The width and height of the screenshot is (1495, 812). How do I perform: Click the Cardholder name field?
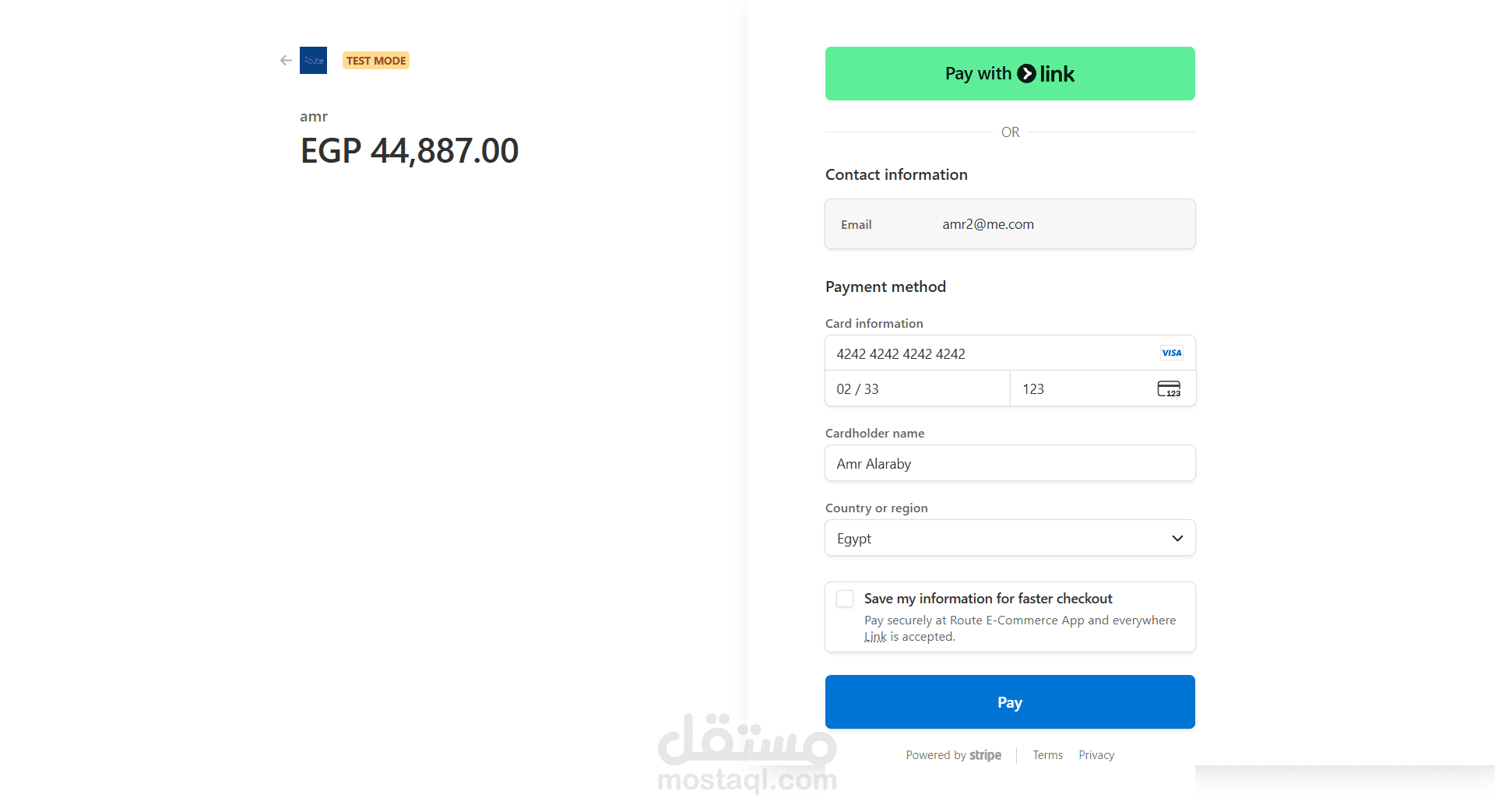(1010, 464)
